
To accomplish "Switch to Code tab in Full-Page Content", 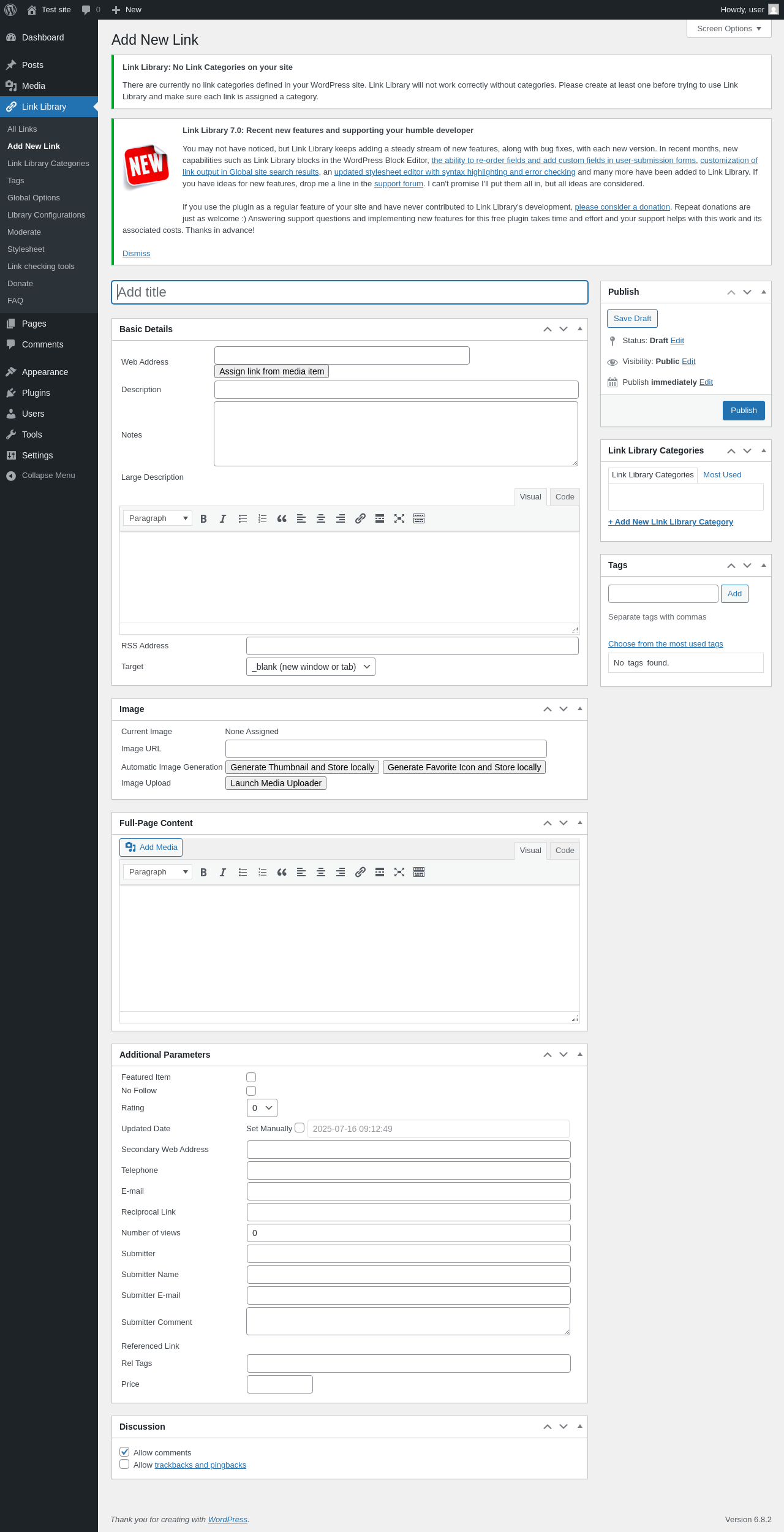I will click(x=565, y=851).
